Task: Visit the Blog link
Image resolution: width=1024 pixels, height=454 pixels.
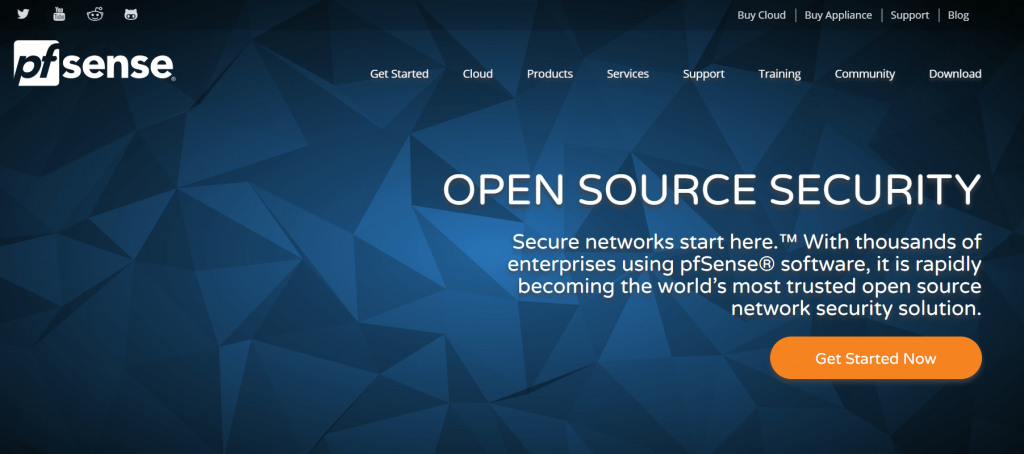Action: pos(958,15)
